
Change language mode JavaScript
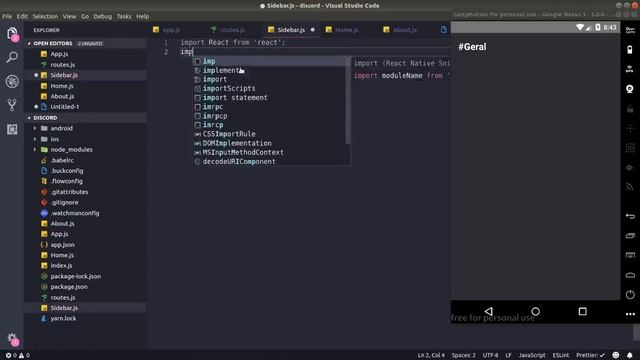pos(532,356)
